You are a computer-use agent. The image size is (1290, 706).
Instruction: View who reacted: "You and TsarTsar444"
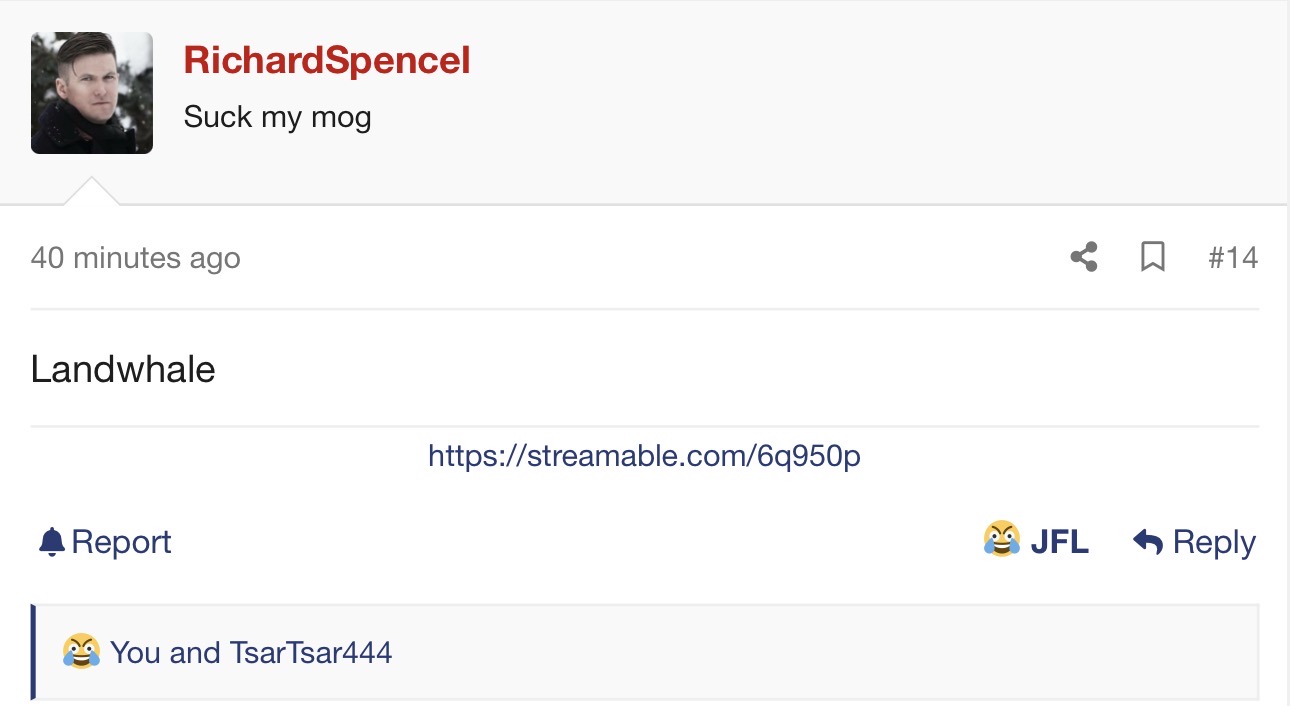251,653
